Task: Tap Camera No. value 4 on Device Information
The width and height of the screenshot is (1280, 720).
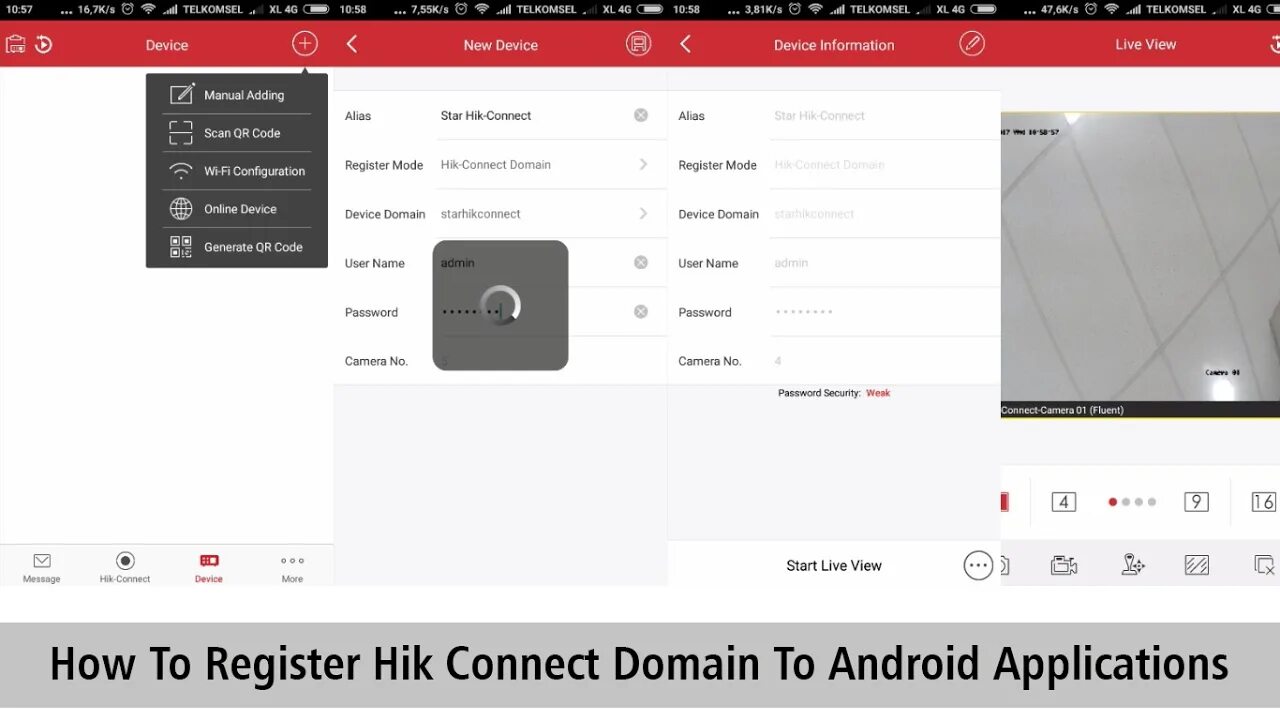Action: click(778, 361)
